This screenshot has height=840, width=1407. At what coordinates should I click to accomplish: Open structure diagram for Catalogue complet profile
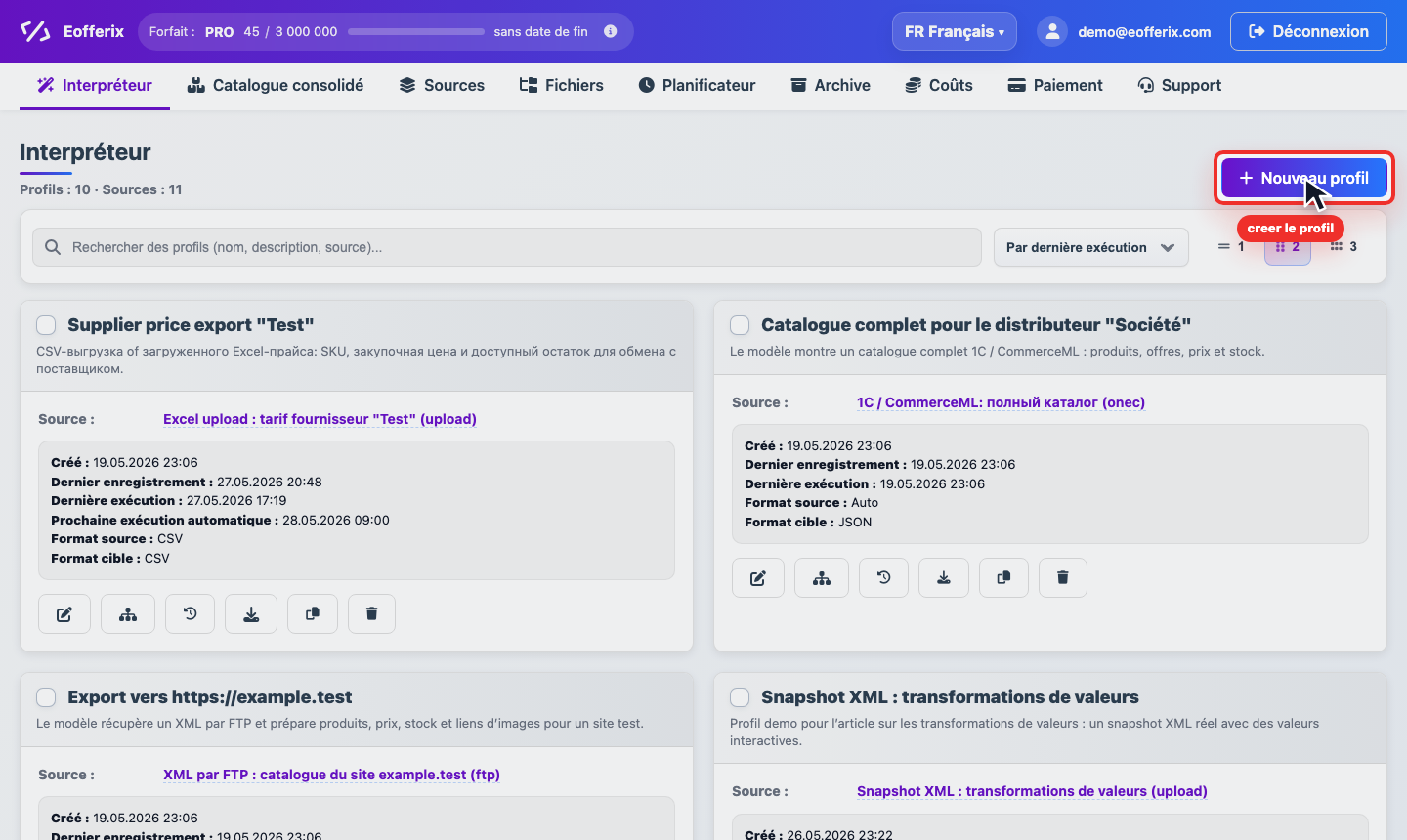pos(822,578)
